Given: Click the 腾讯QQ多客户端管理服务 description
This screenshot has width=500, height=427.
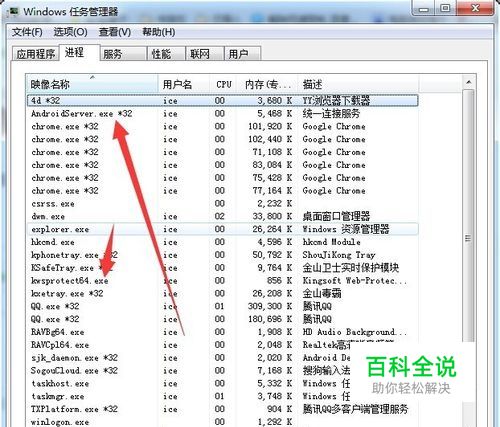Looking at the screenshot, I should [355, 409].
